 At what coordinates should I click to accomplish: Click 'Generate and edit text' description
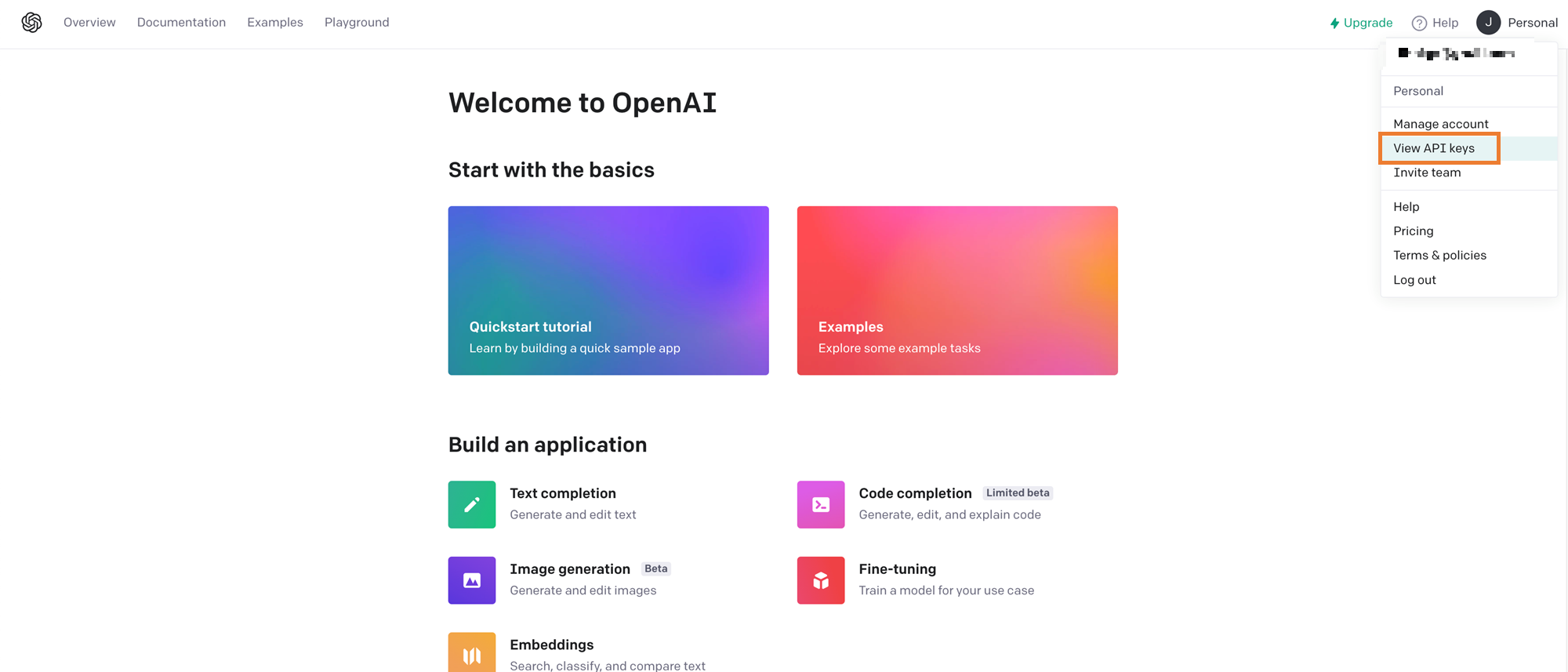(573, 514)
